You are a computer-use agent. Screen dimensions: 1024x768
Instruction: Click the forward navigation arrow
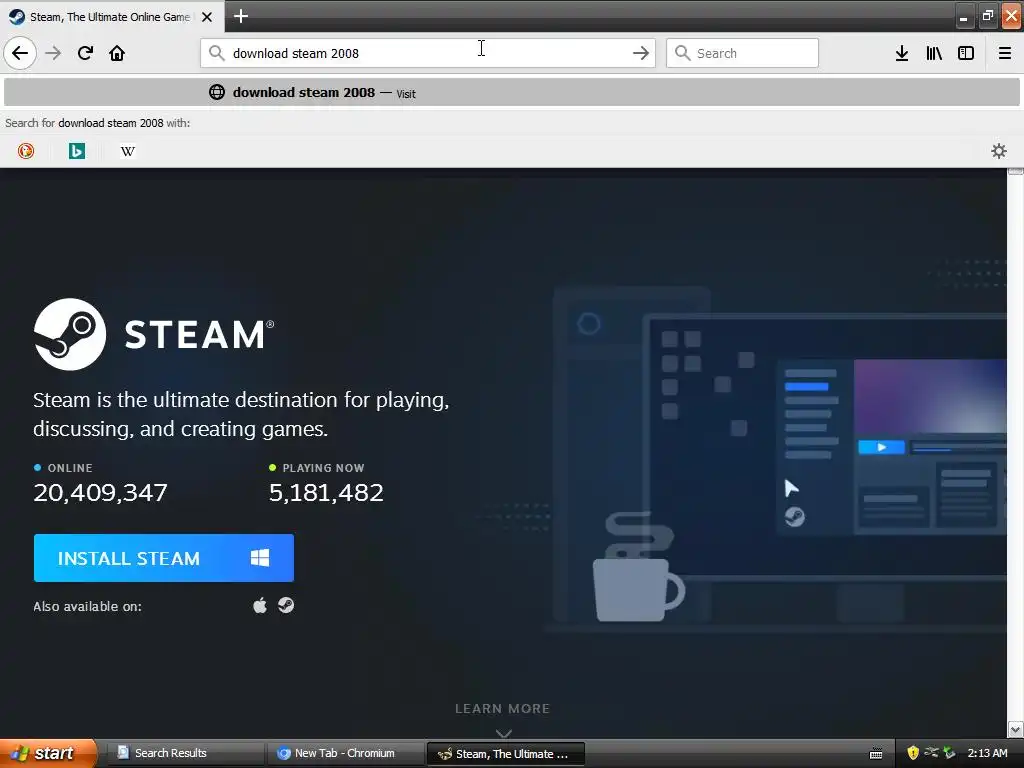53,53
